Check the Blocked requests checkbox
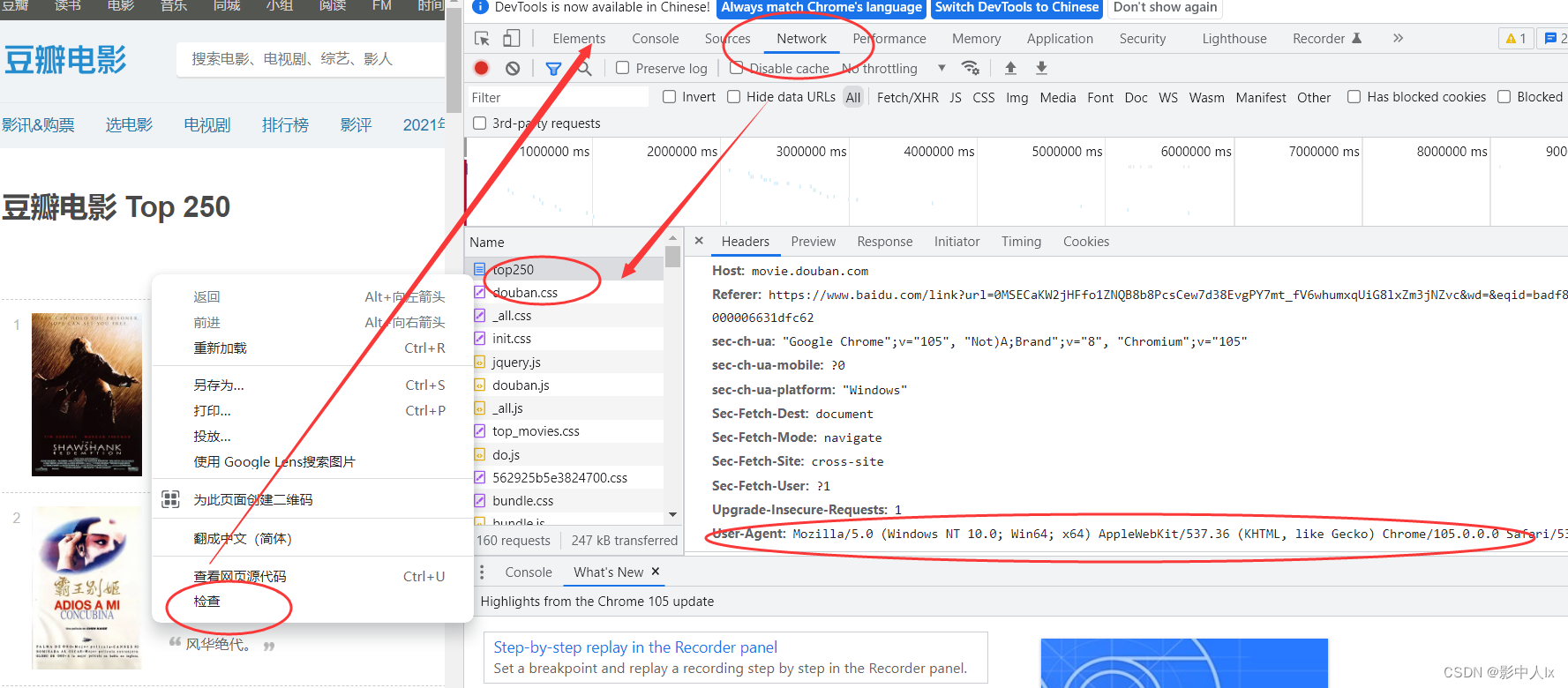The height and width of the screenshot is (688, 1568). point(1504,97)
